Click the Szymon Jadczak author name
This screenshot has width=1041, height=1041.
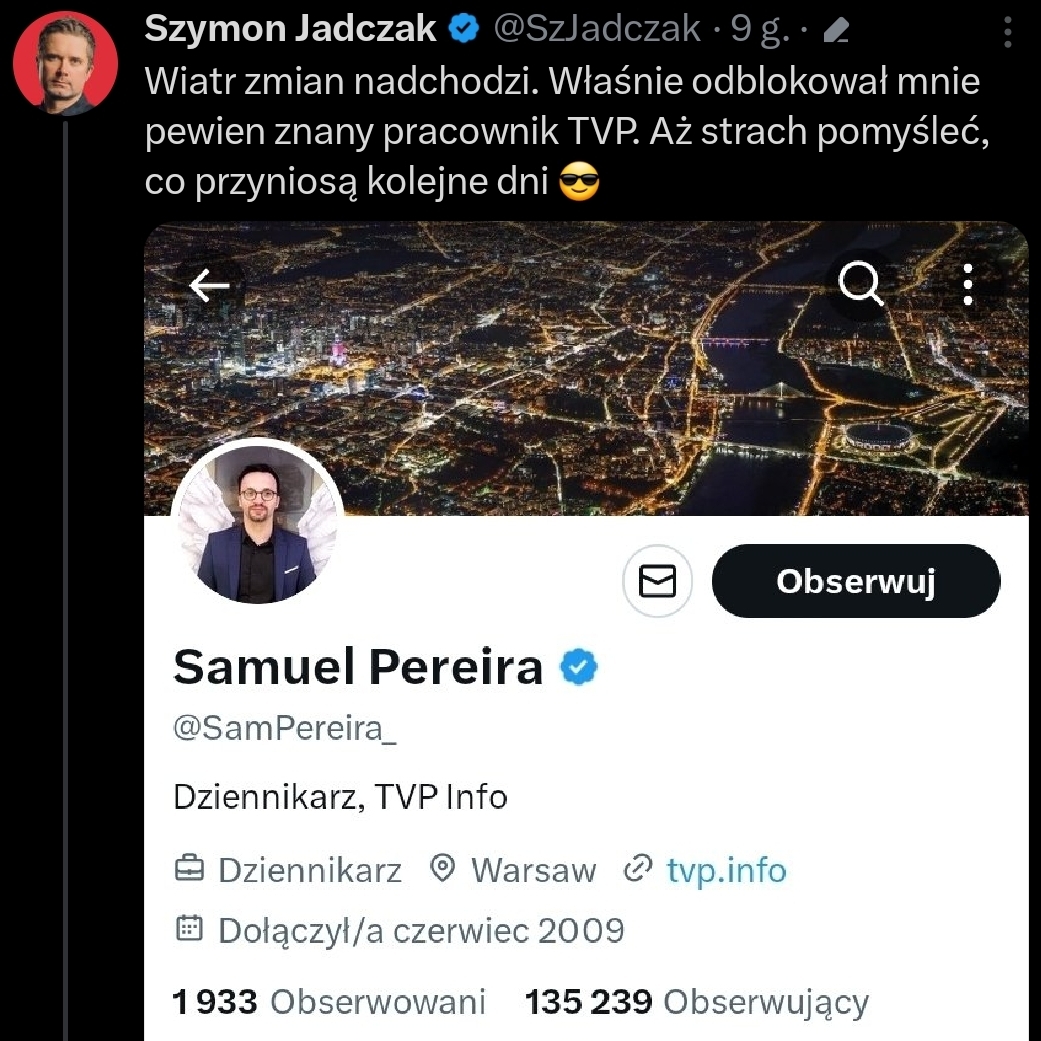[x=290, y=30]
